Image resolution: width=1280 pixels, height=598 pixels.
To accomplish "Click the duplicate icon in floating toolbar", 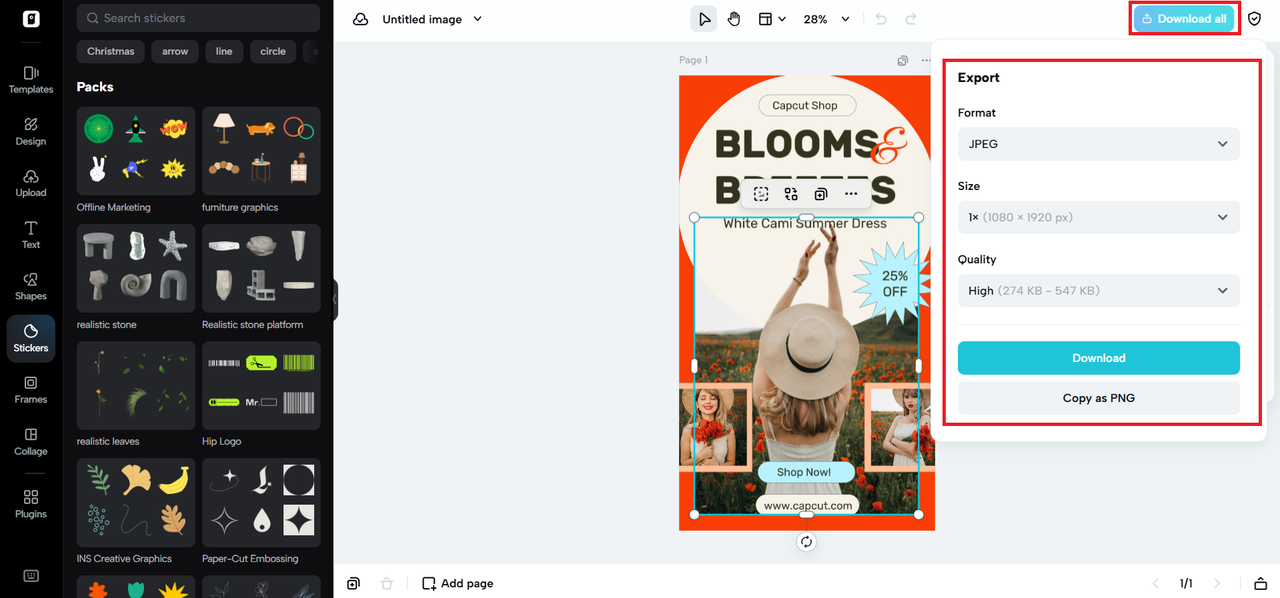I will (x=821, y=194).
